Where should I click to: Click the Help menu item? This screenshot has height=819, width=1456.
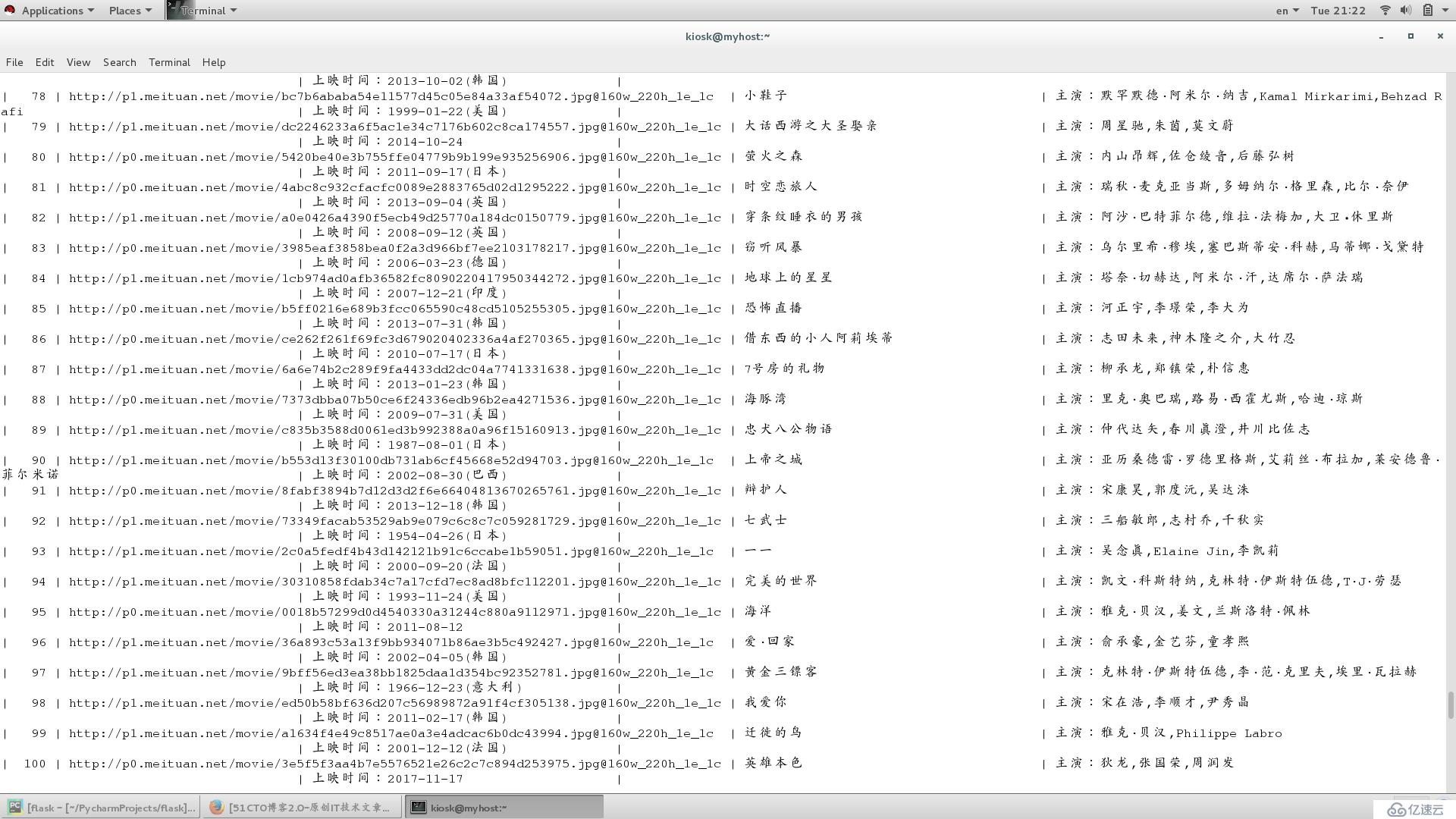(x=213, y=62)
